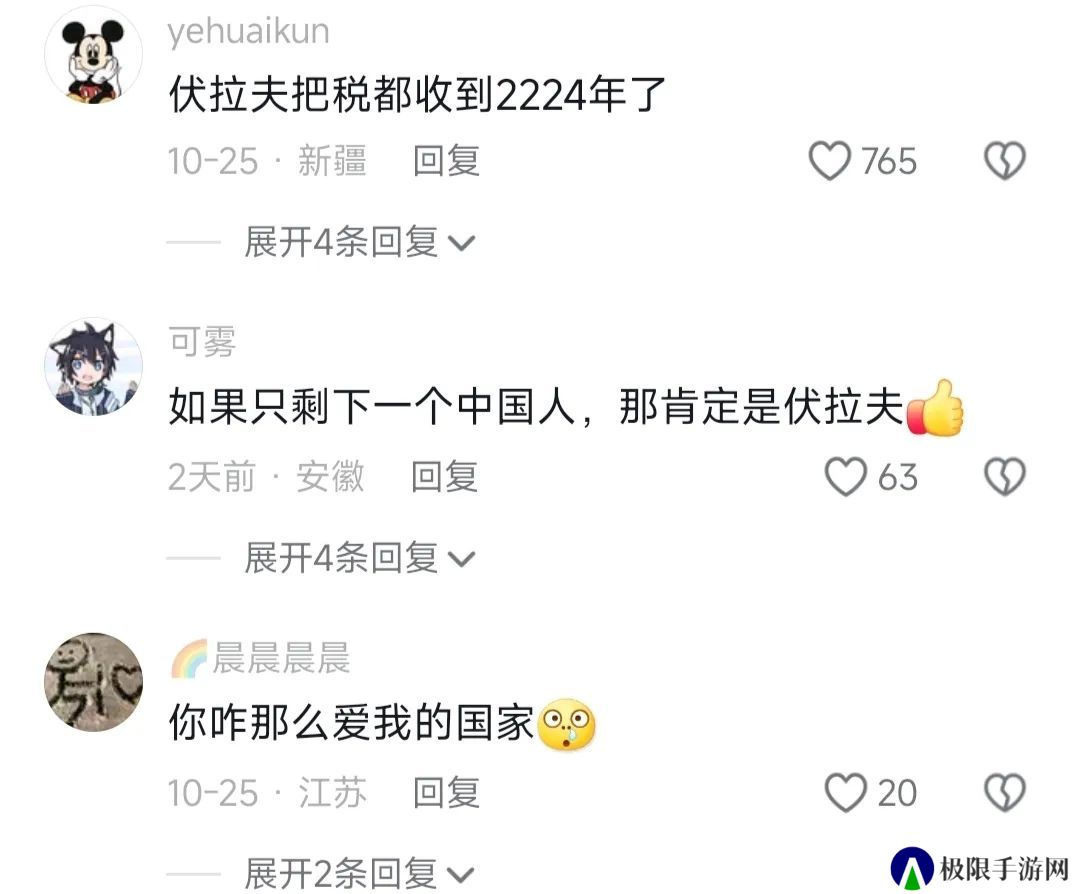Screen dimensions: 1080x894
Task: Expand 4 replies under yehuaikun's comment
Action: tap(360, 242)
